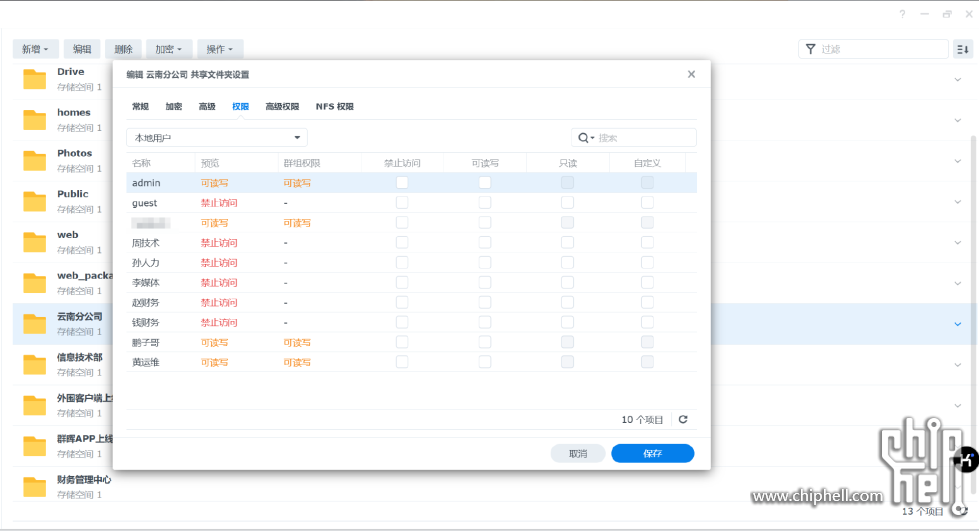Expand the web folder details chevron
The image size is (979, 531).
point(958,242)
